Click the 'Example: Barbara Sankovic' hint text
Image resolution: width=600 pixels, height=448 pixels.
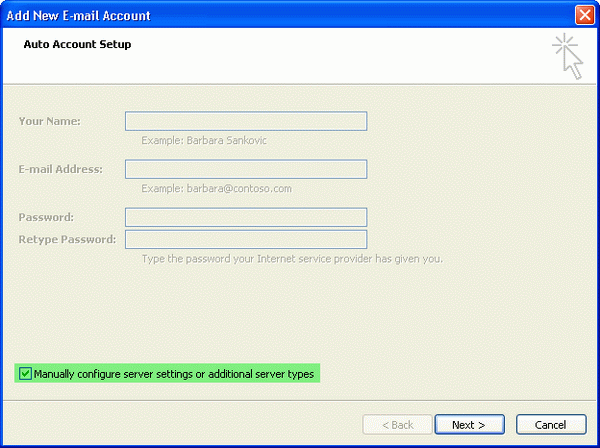pyautogui.click(x=204, y=140)
